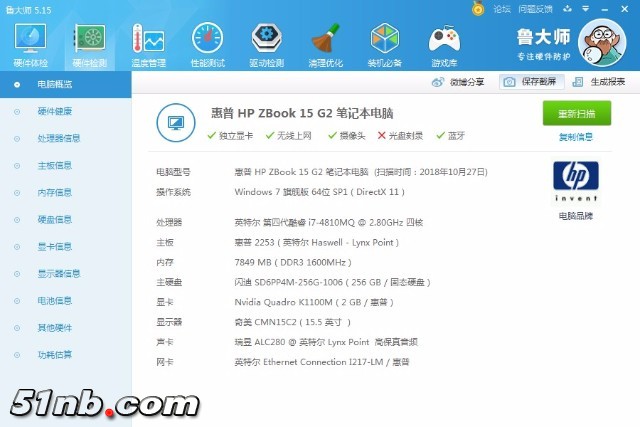
Task: Switch to 硬盘信息 sidebar section
Action: pos(54,219)
